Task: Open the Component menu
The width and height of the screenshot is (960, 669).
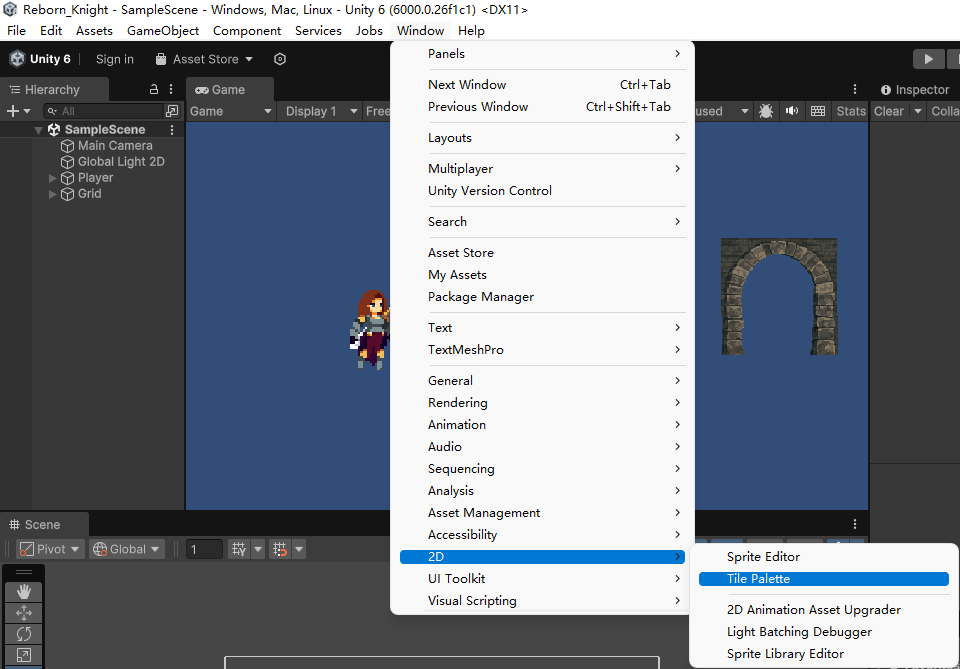Action: coord(247,31)
